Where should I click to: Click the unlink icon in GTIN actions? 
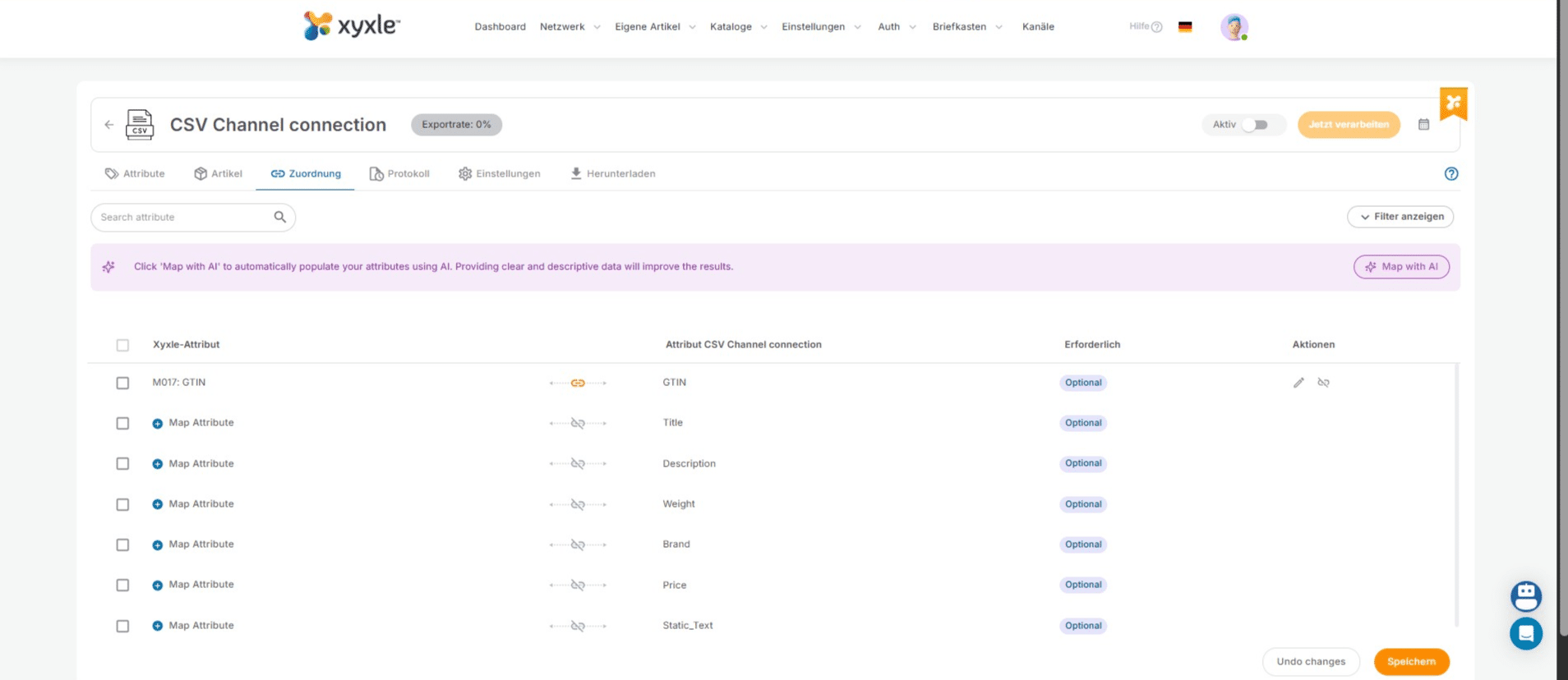[1323, 383]
